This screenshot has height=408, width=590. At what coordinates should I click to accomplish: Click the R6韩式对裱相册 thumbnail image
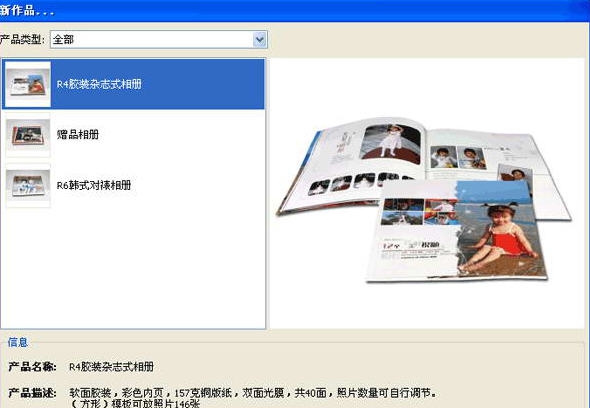point(28,185)
